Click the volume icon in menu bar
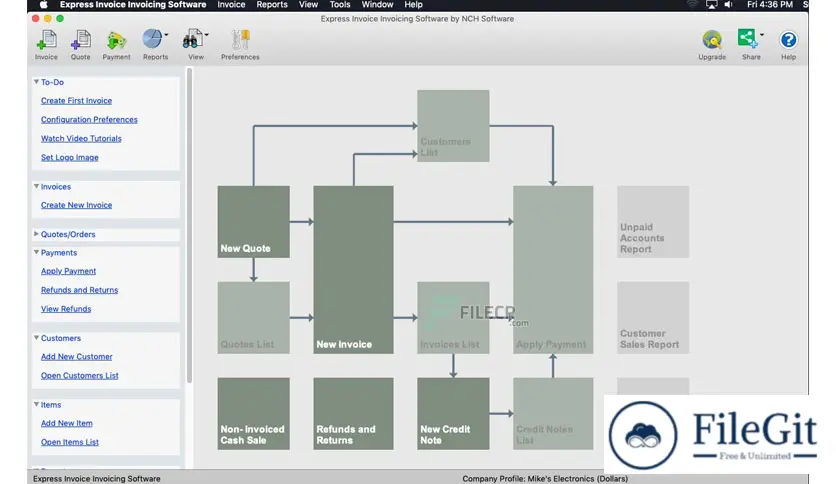836x484 pixels. tap(728, 5)
